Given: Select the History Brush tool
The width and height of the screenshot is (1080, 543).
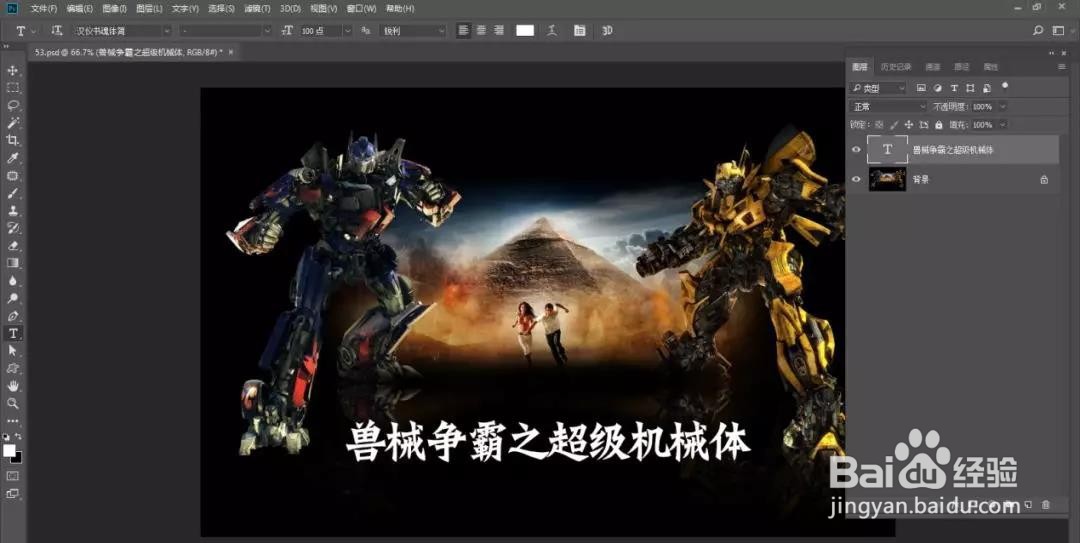Looking at the screenshot, I should pos(12,228).
